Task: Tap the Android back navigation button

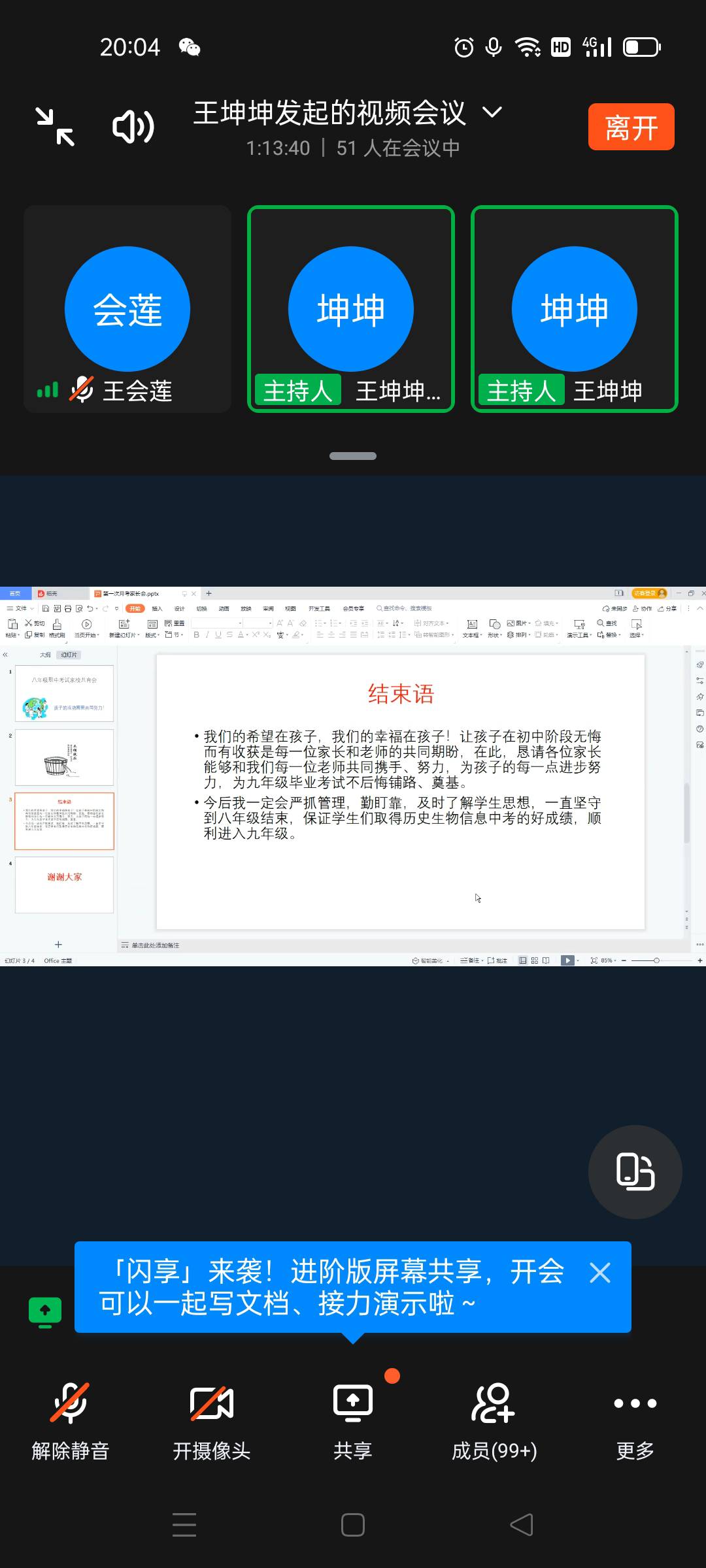Action: tap(522, 1525)
